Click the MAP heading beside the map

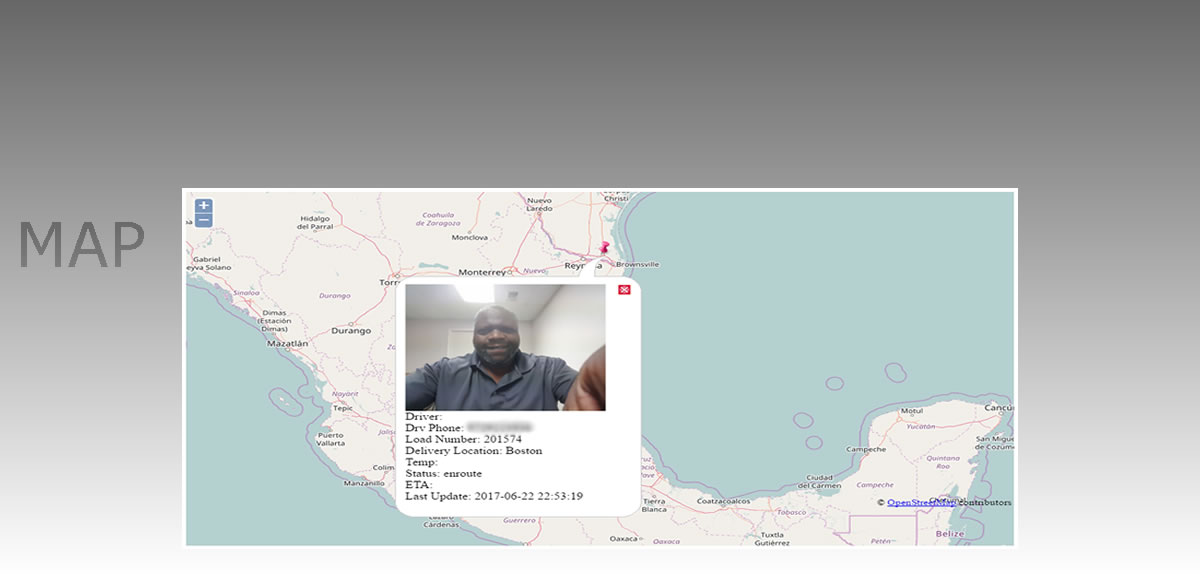(82, 245)
